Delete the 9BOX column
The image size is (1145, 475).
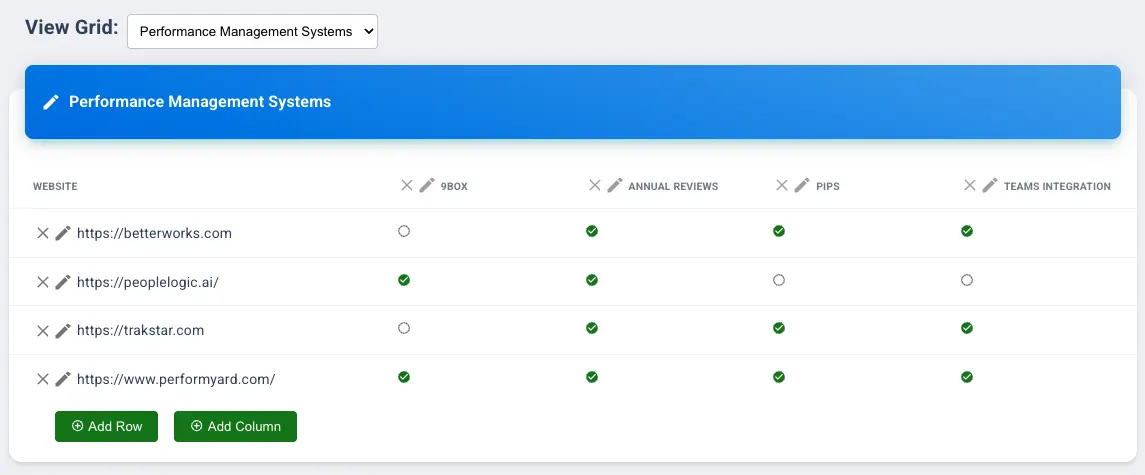coord(407,186)
